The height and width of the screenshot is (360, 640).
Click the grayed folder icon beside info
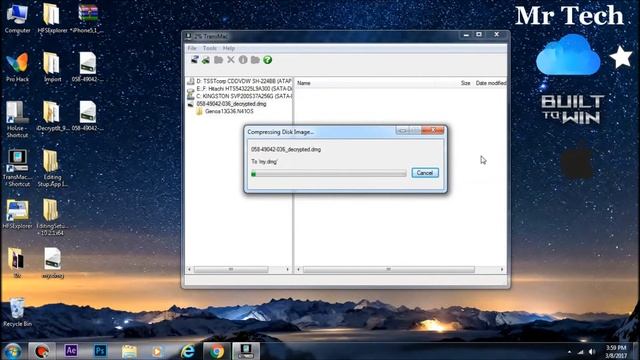tap(255, 60)
